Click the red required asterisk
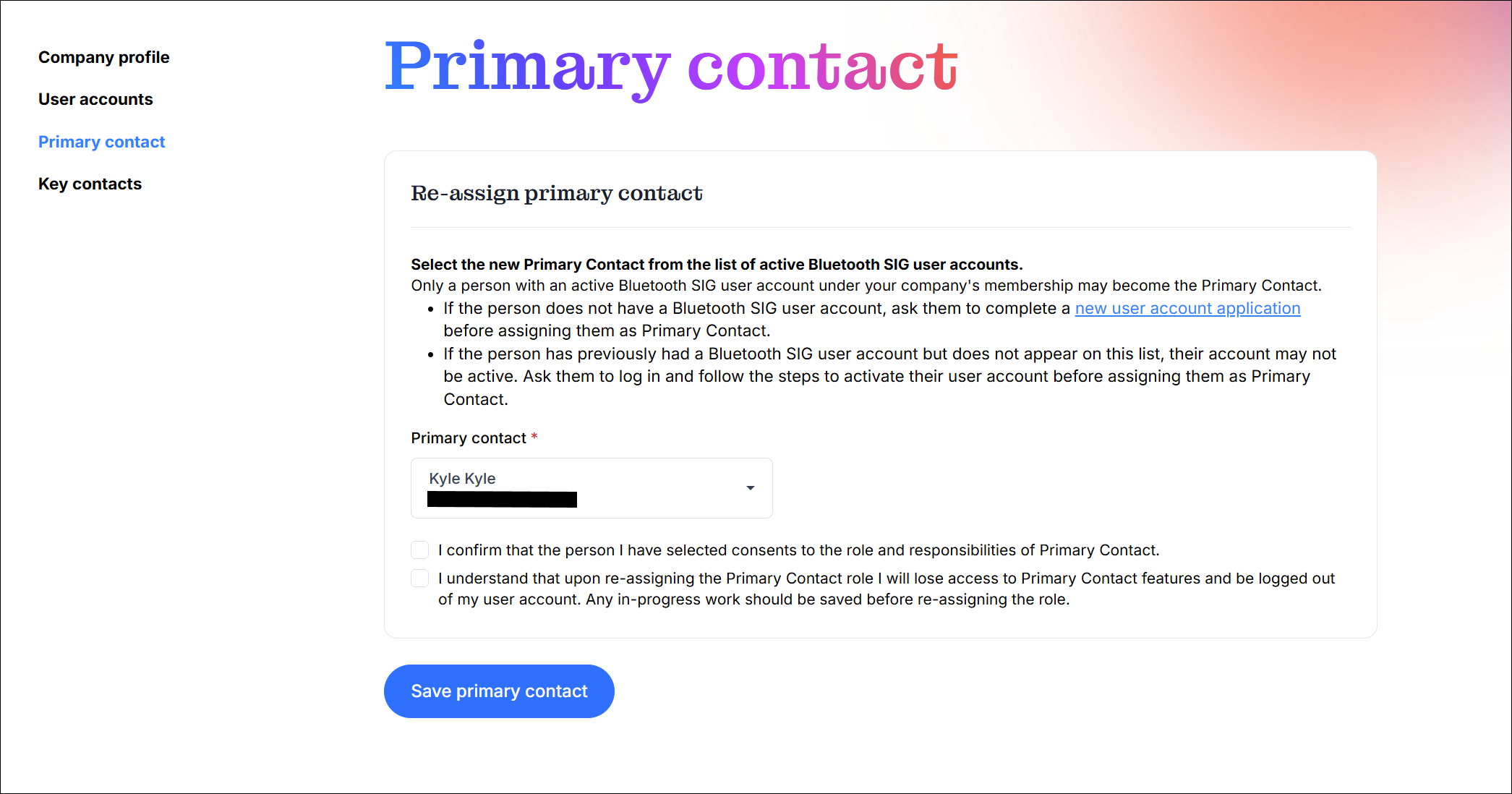The height and width of the screenshot is (794, 1512). click(534, 437)
